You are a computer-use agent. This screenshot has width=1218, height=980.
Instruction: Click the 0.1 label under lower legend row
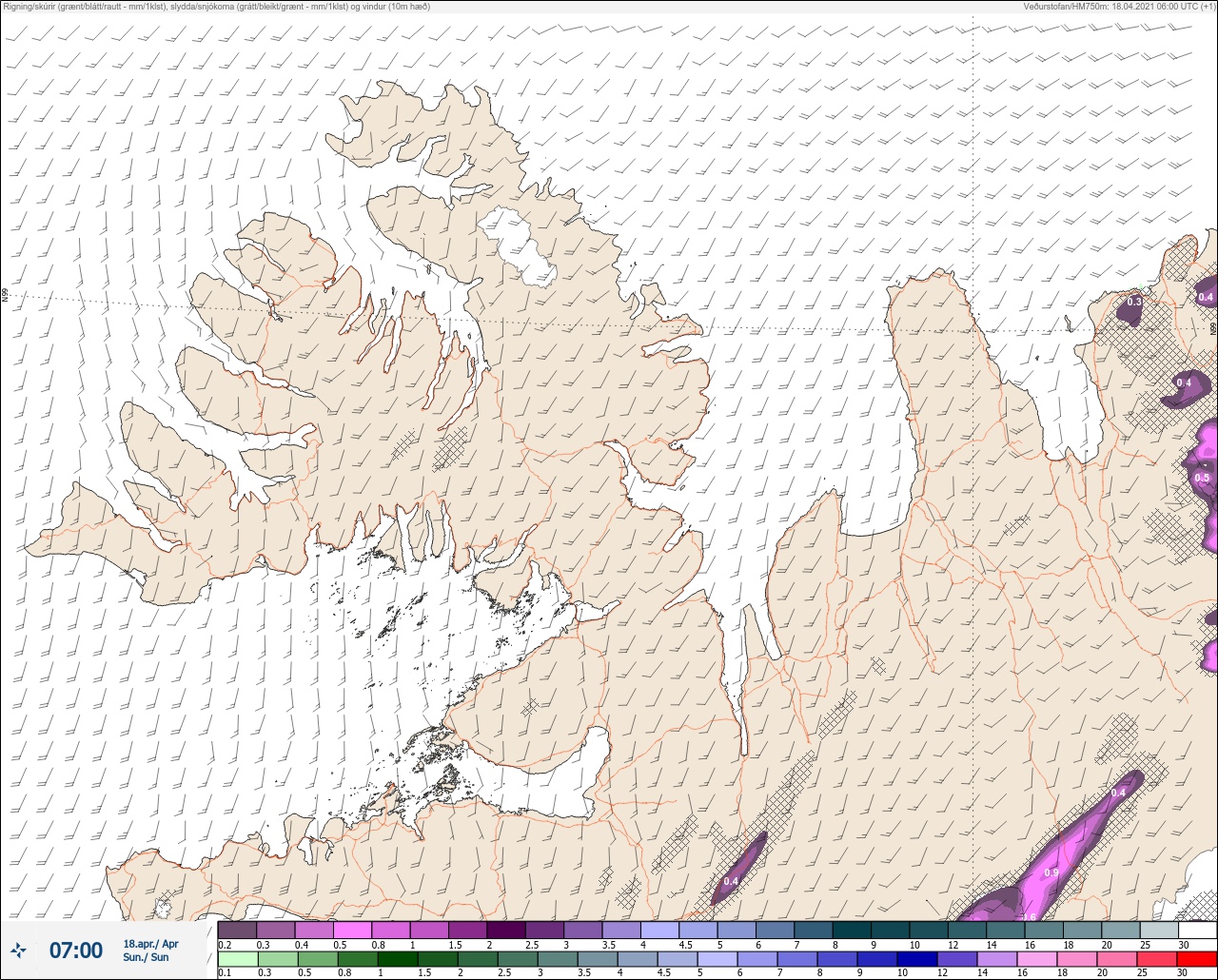pos(225,973)
